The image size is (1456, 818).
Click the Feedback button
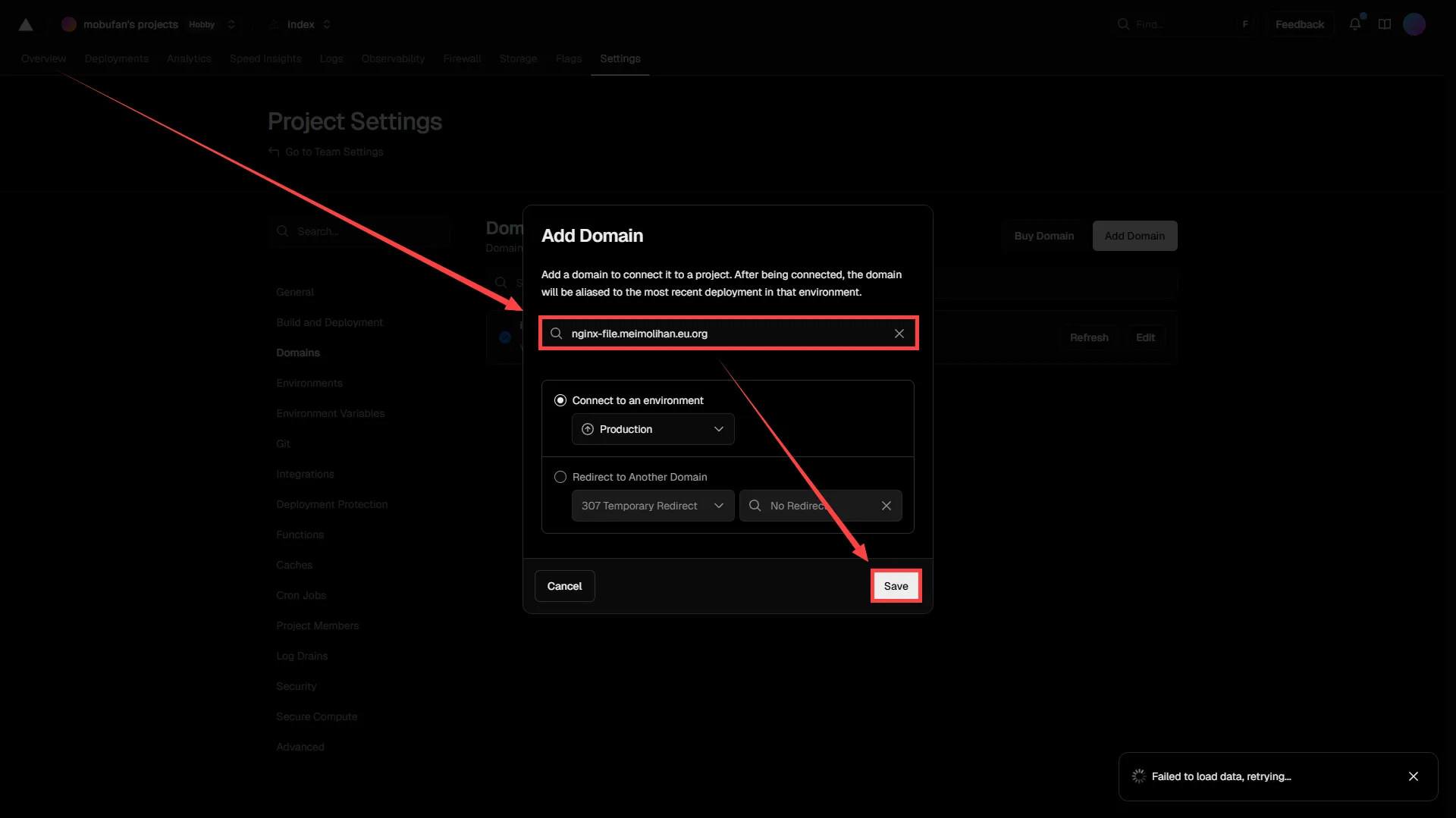point(1299,24)
